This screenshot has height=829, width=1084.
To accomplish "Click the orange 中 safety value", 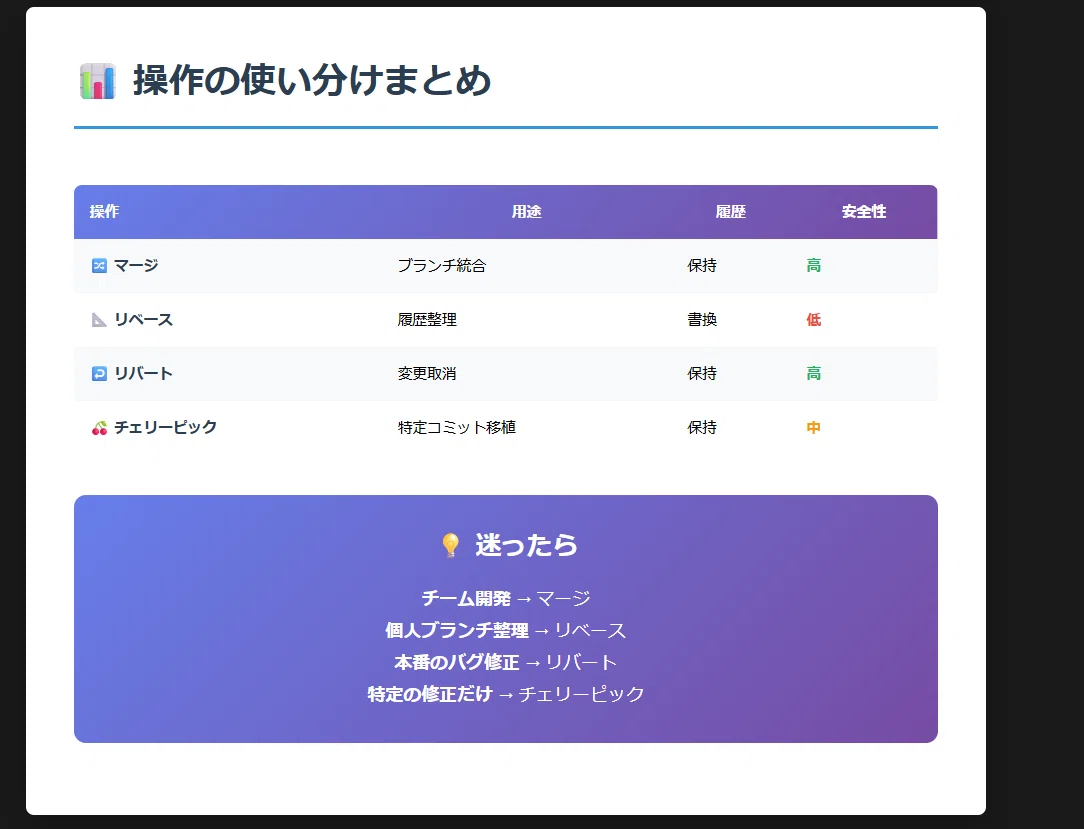I will click(x=814, y=427).
